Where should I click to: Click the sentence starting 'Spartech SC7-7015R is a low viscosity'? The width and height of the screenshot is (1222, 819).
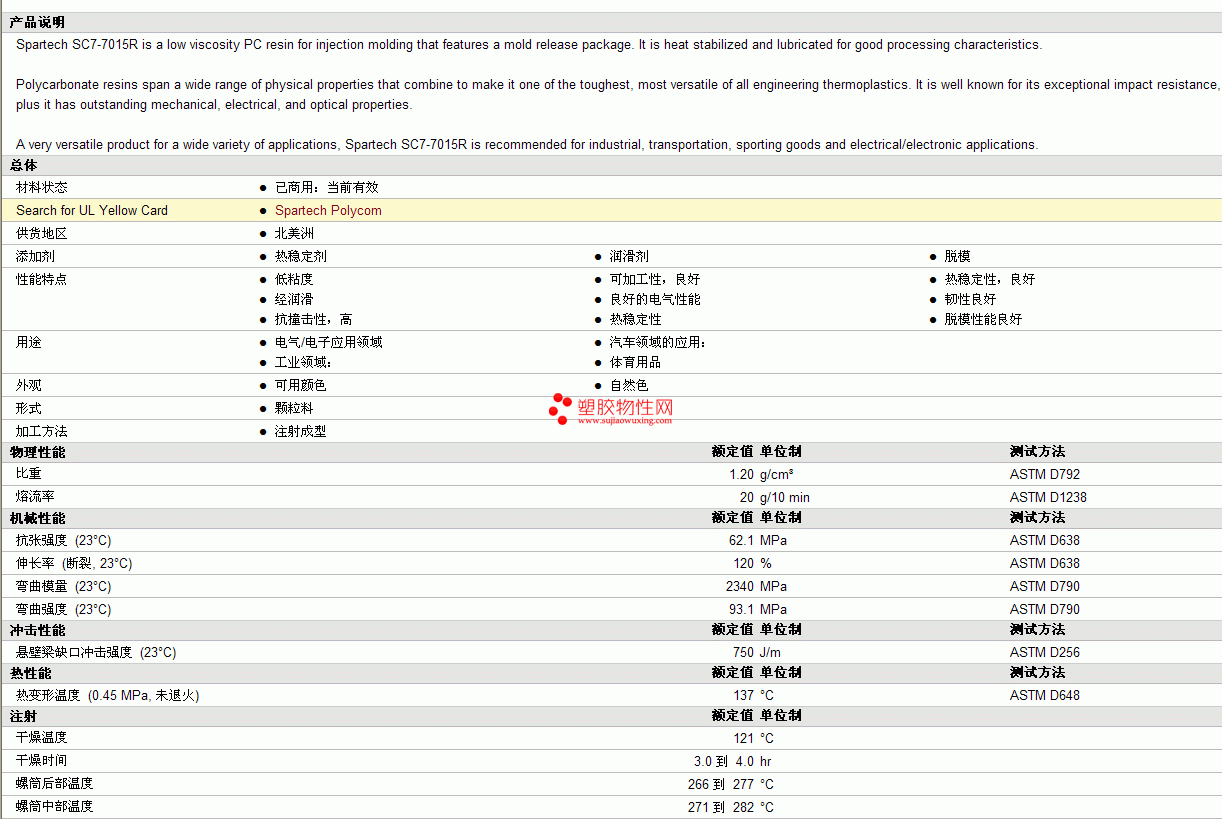(529, 44)
